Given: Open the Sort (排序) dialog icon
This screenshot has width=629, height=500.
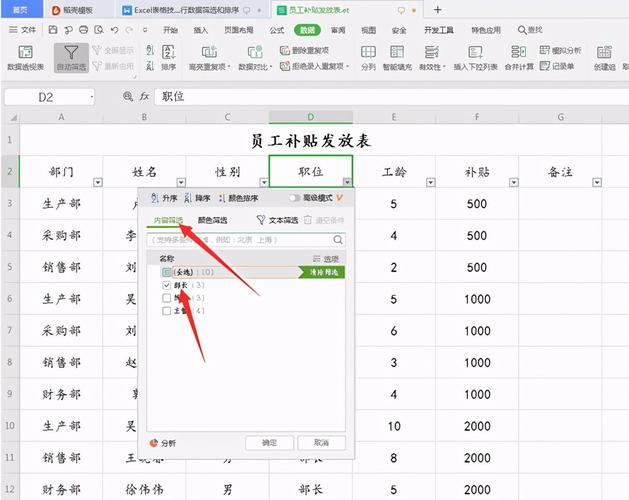Looking at the screenshot, I should (x=169, y=58).
